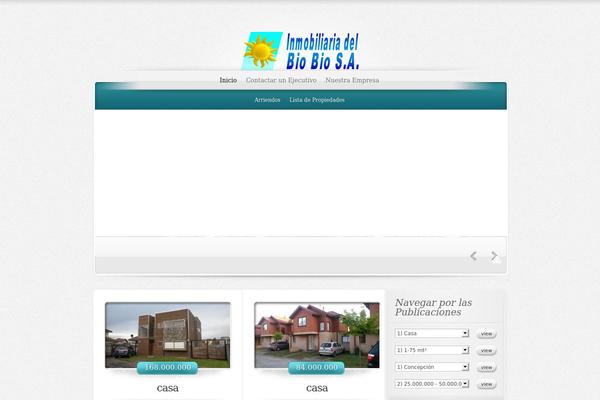Open the area dropdown showing 1-75 mt²

point(432,350)
